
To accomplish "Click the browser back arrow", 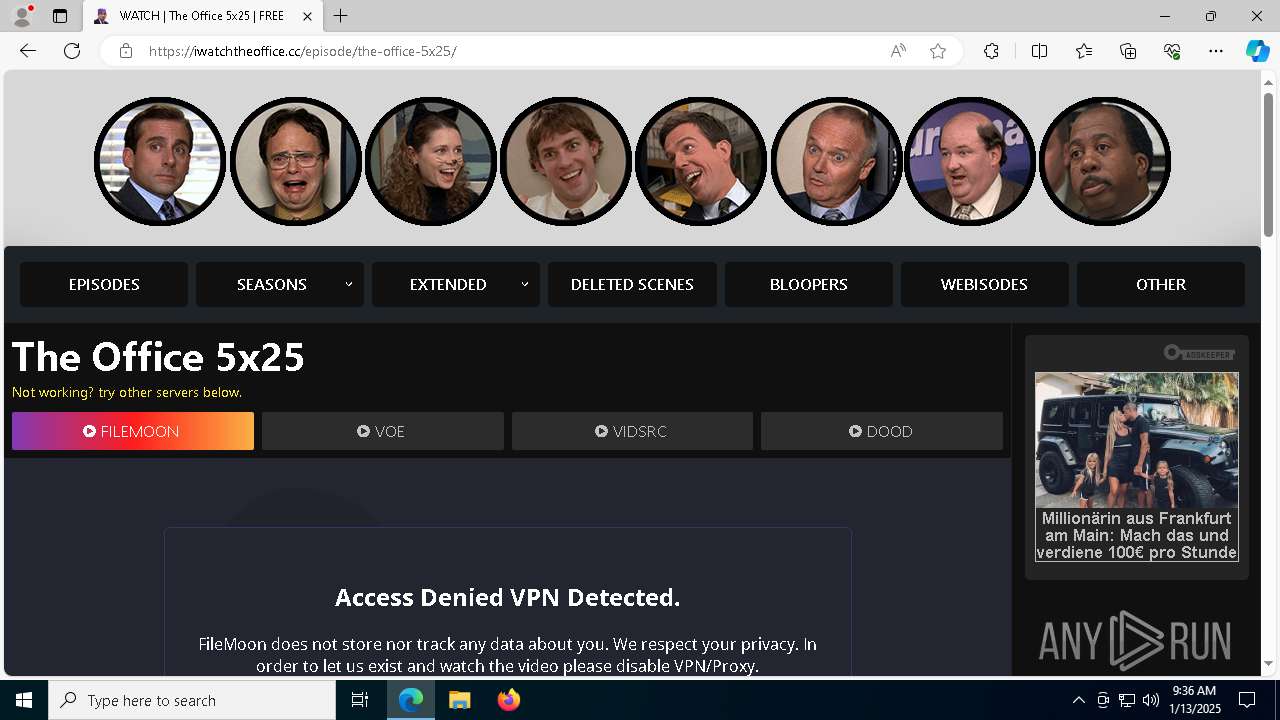I will pyautogui.click(x=28, y=51).
